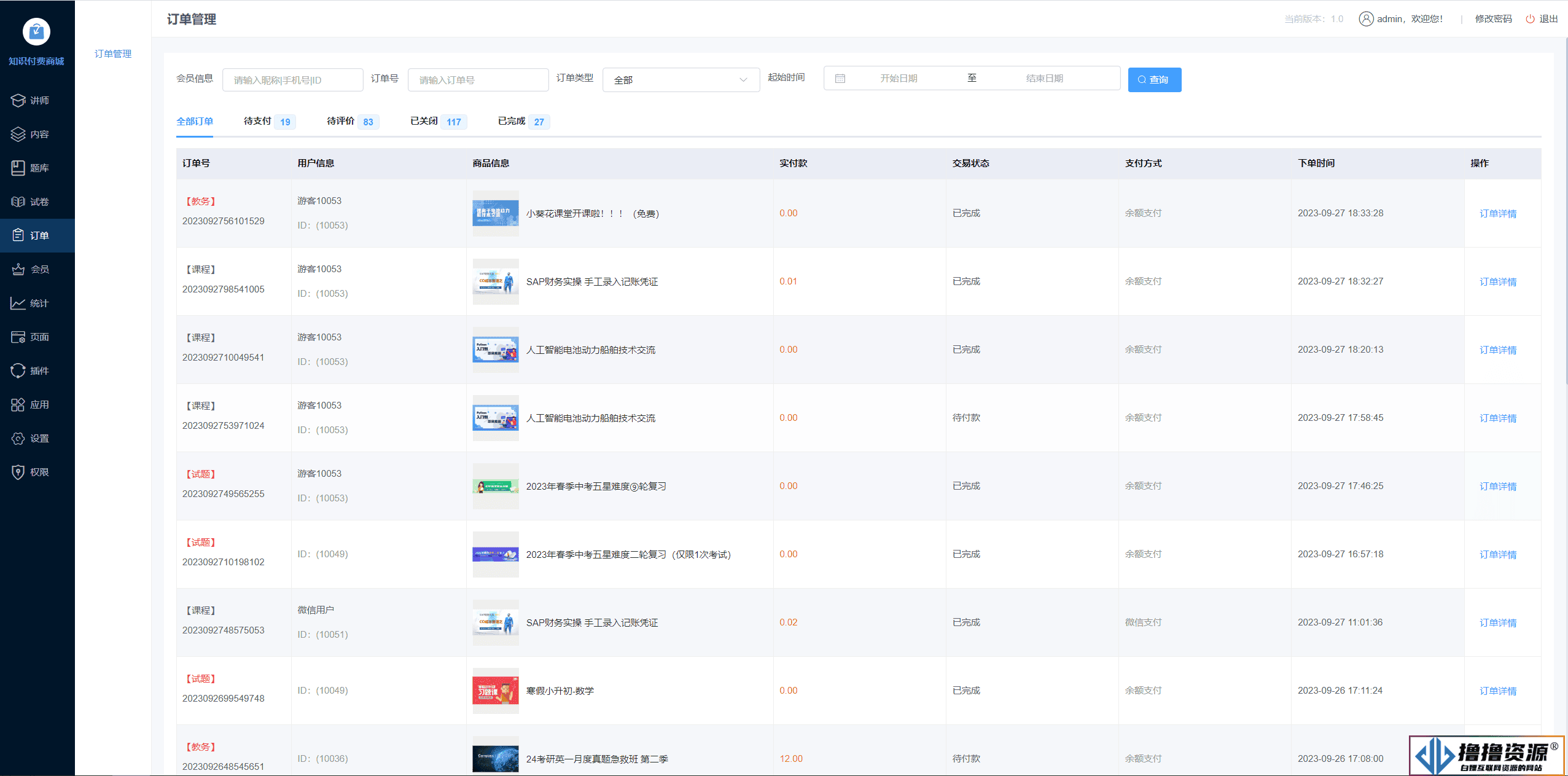This screenshot has width=1568, height=776.
Task: Click the 当前版本: 1.0 label
Action: click(1314, 19)
